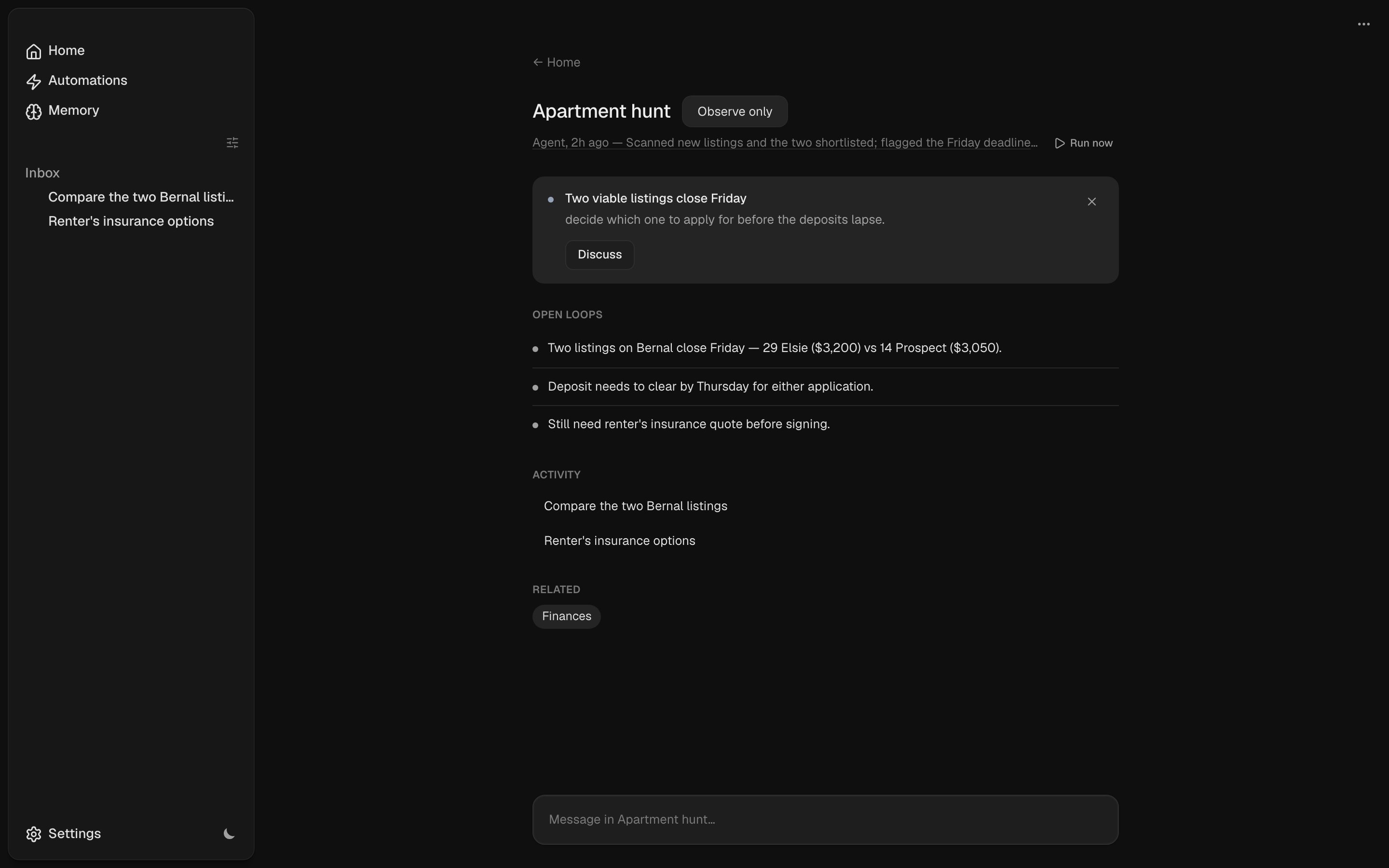The height and width of the screenshot is (868, 1389).
Task: Open sidebar item Compare the two Bernal listi…
Action: pyautogui.click(x=141, y=197)
